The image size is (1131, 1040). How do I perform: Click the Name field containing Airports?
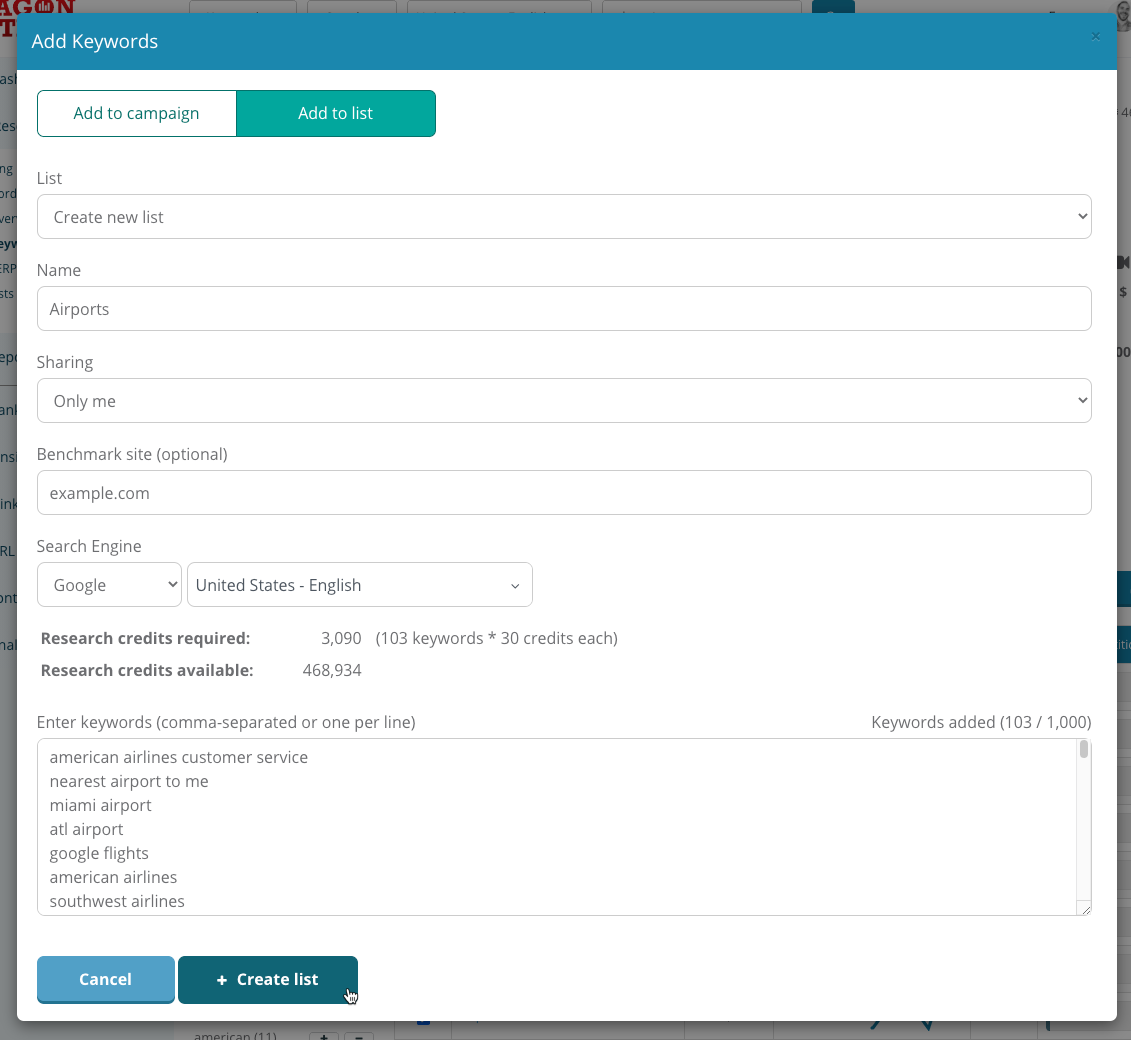pos(563,309)
